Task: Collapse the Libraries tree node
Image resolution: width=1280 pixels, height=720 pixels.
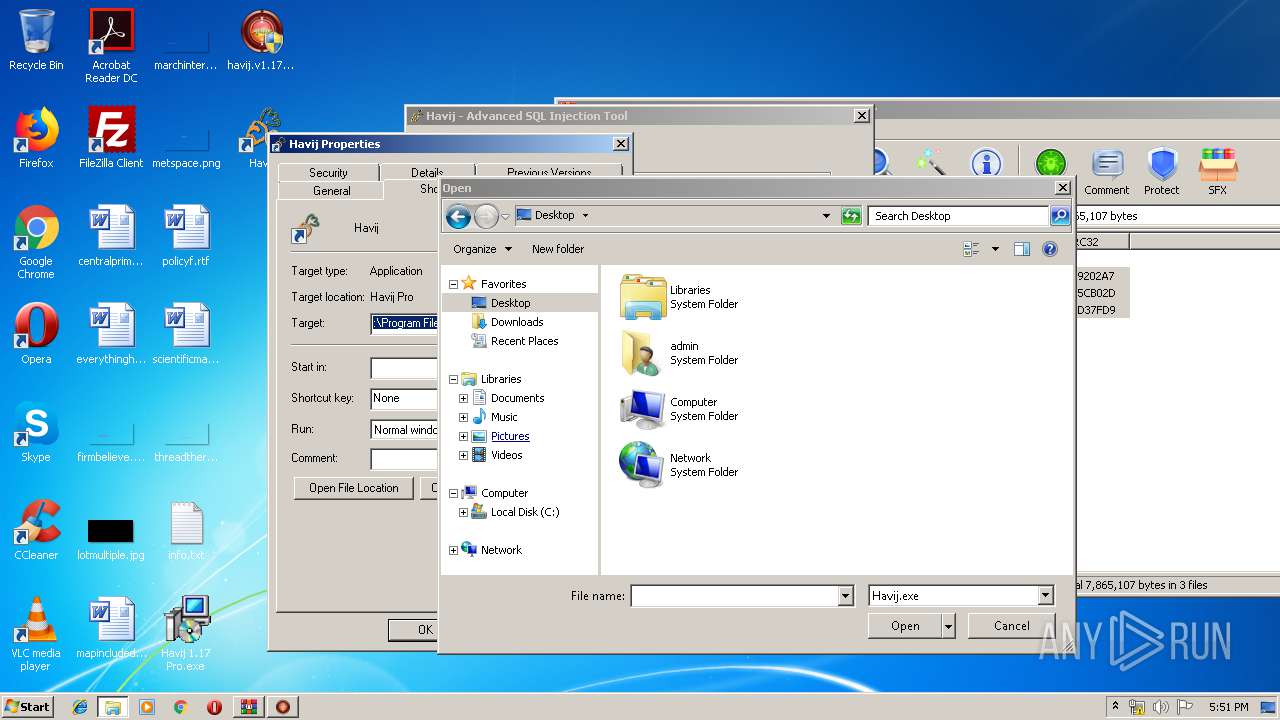Action: [x=453, y=380]
